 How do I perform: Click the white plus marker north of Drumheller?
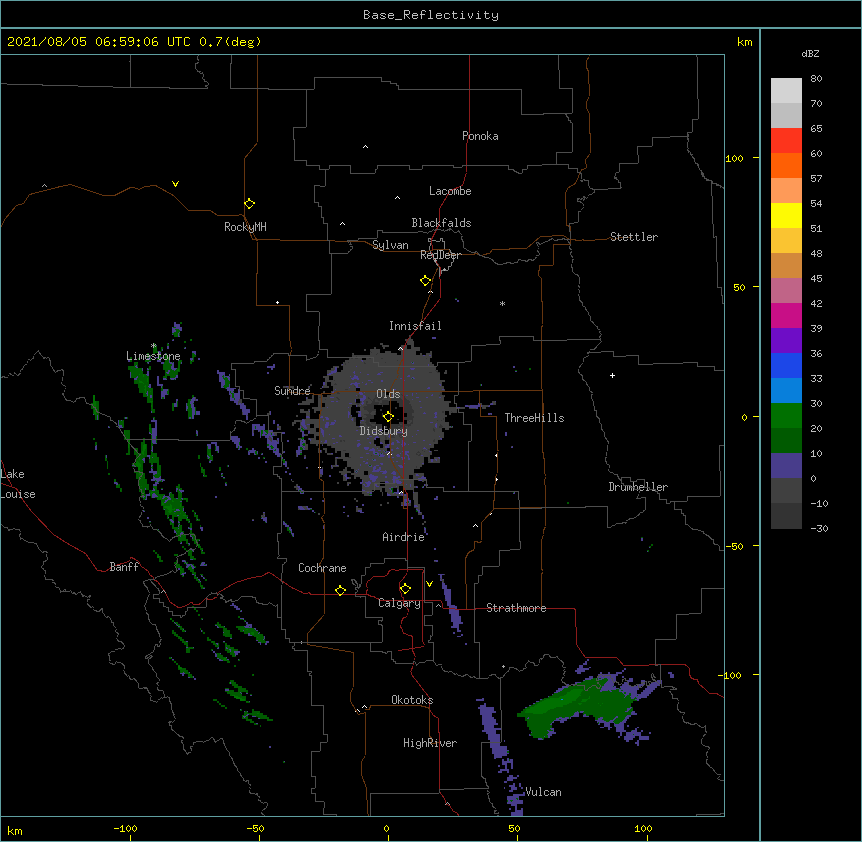click(612, 375)
